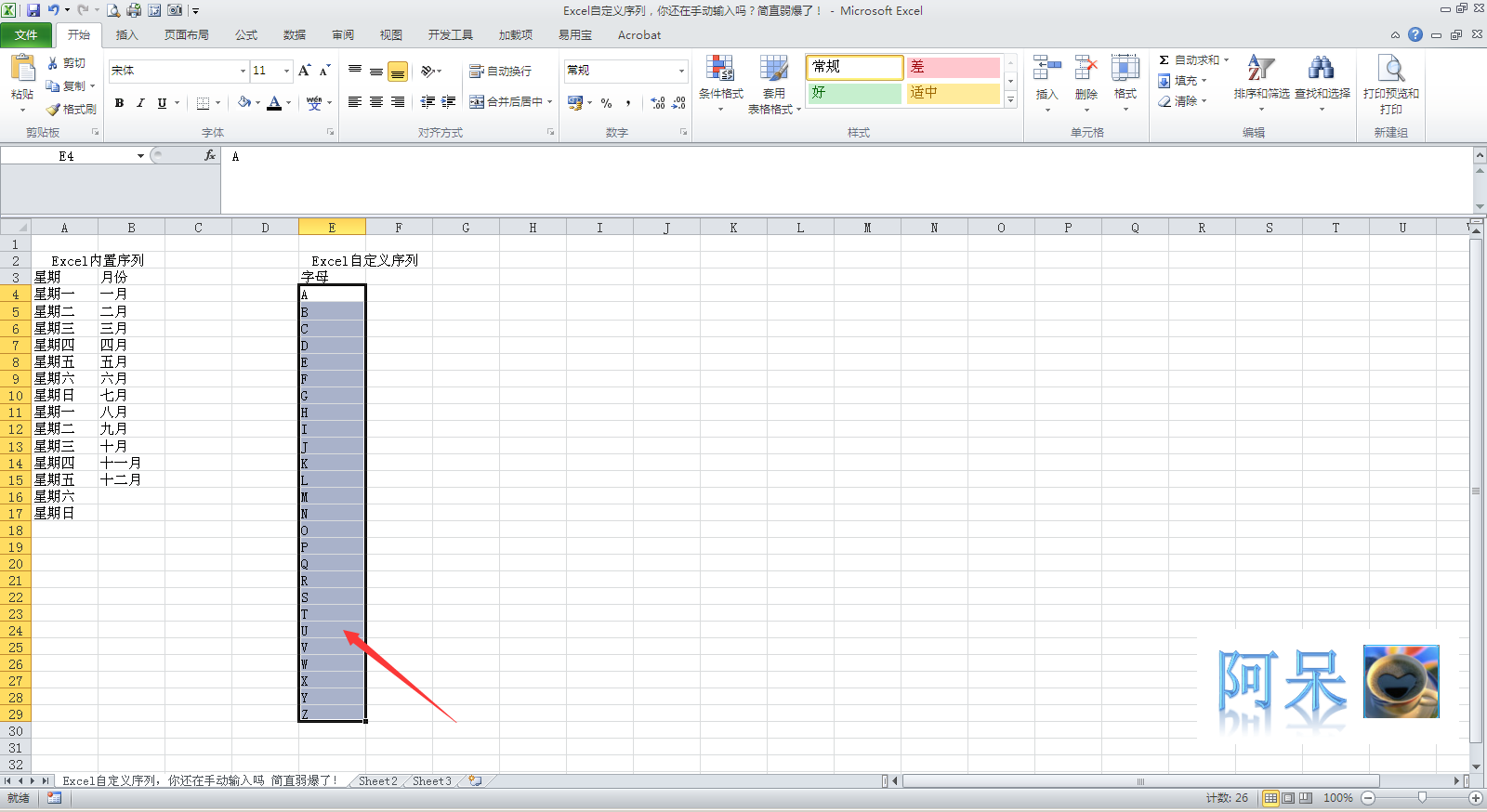Switch to Sheet2 worksheet tab
This screenshot has height=812, width=1487.
point(377,781)
